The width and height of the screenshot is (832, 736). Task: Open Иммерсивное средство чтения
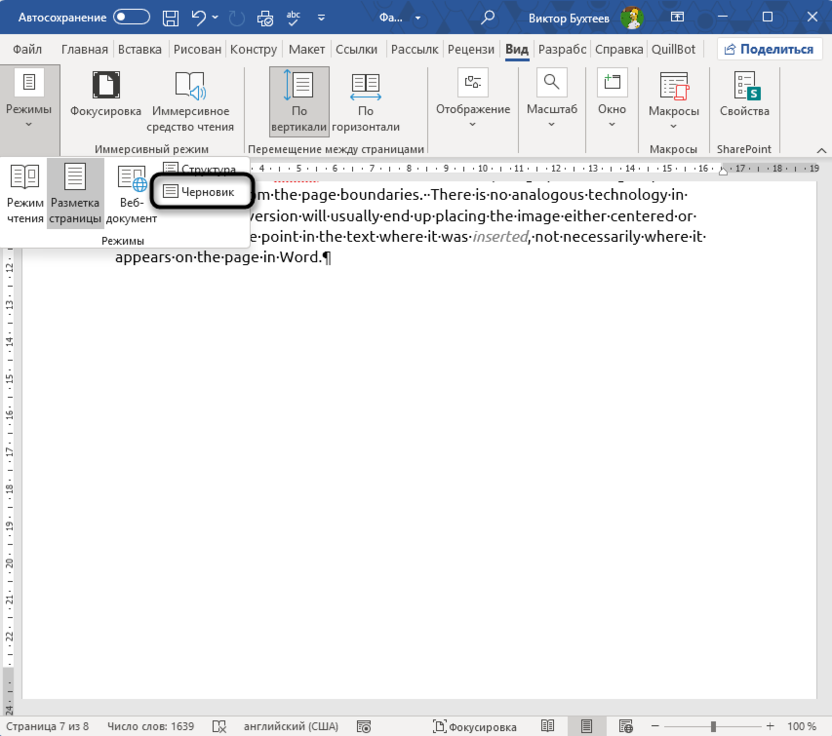(190, 102)
